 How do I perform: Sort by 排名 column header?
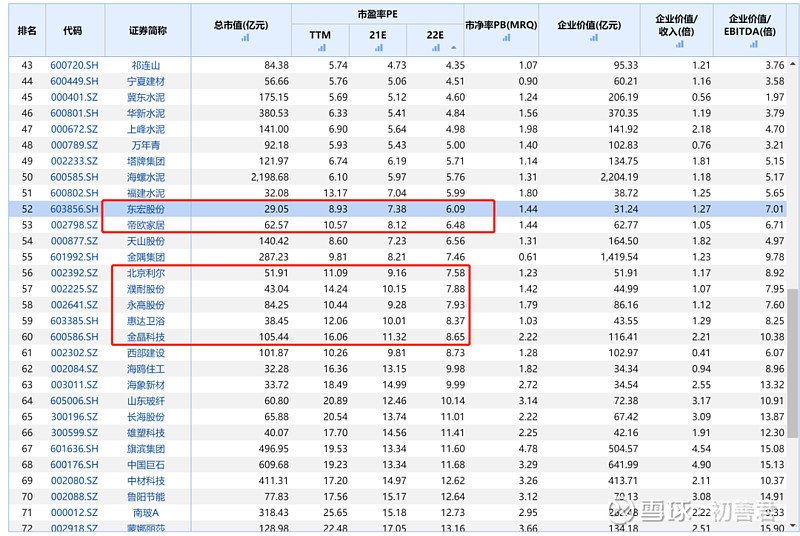tap(27, 31)
